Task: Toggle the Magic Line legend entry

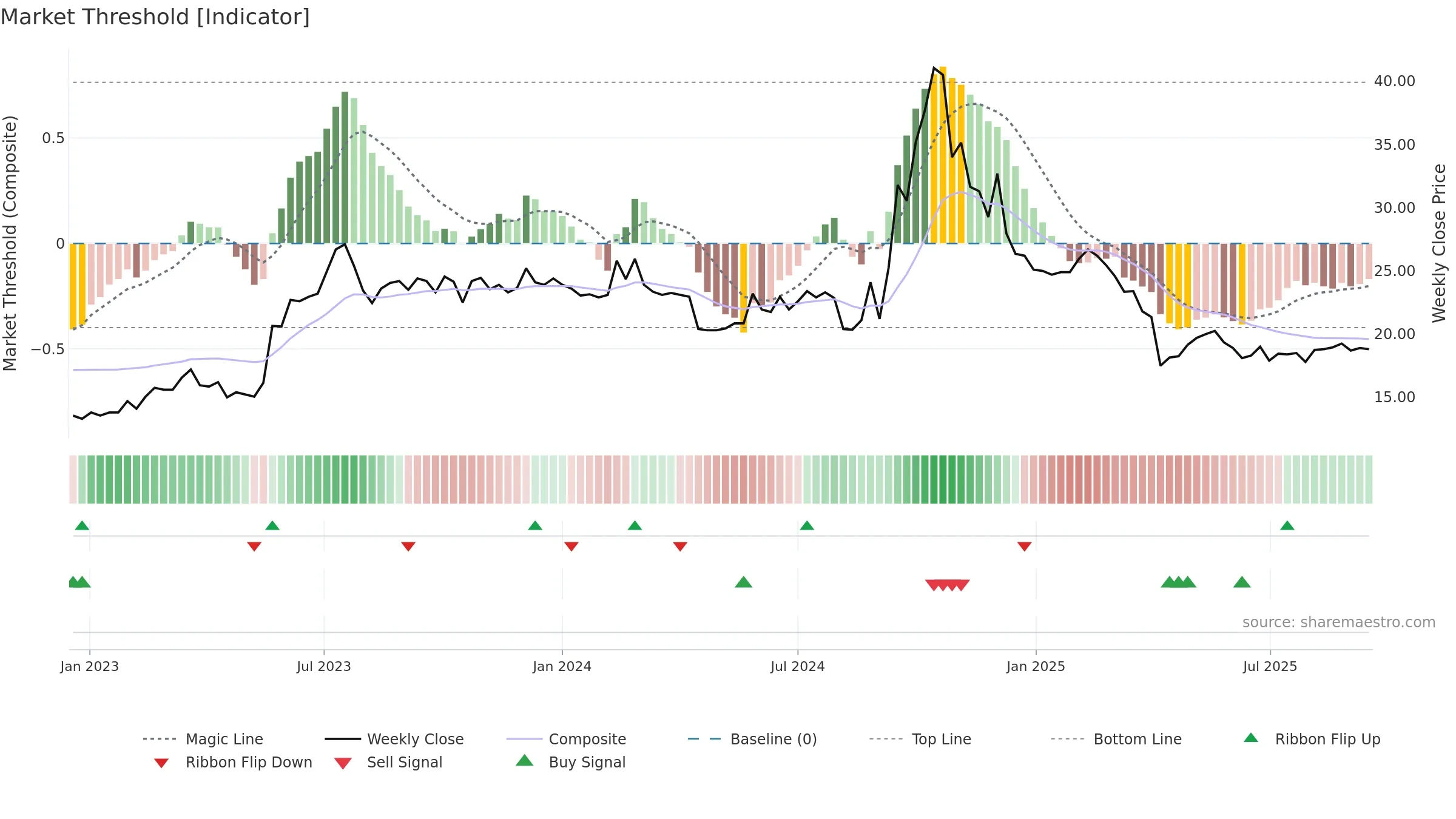Action: (x=203, y=739)
